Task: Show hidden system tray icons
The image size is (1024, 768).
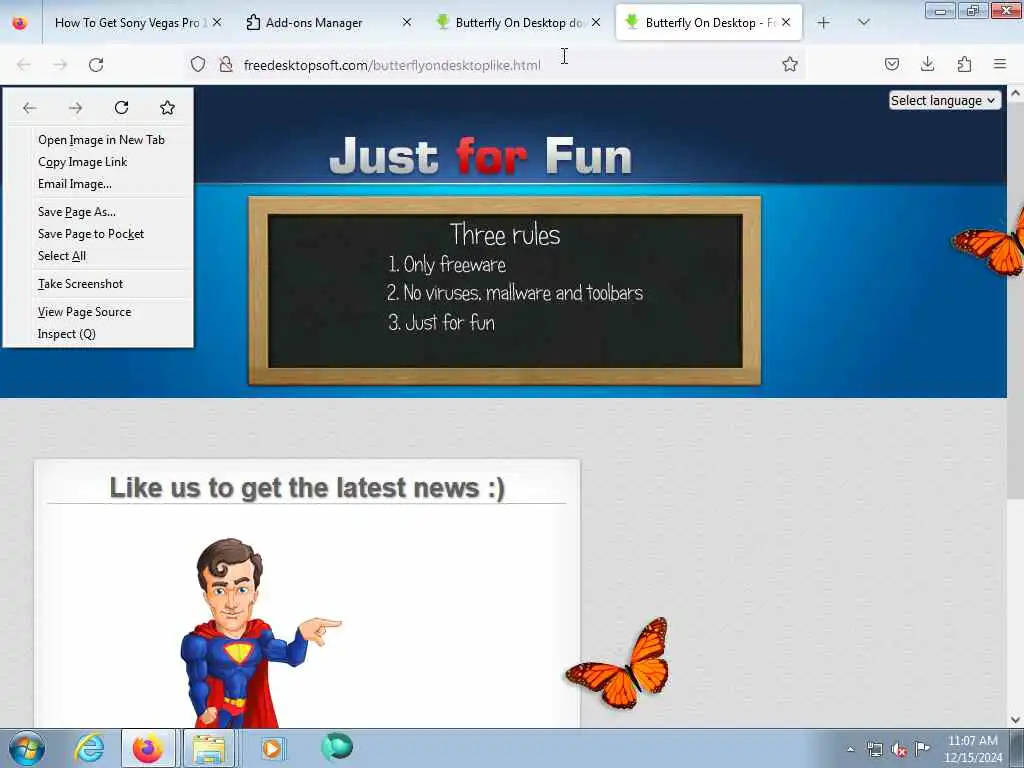Action: coord(850,750)
